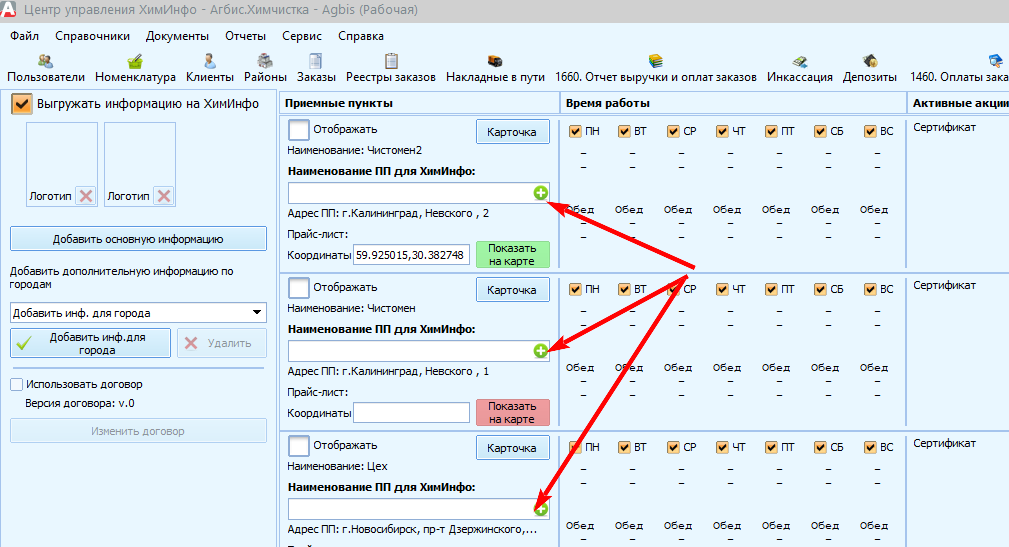Open the Районы toolbar item
Screen dimensions: 1009x547
(x=265, y=69)
